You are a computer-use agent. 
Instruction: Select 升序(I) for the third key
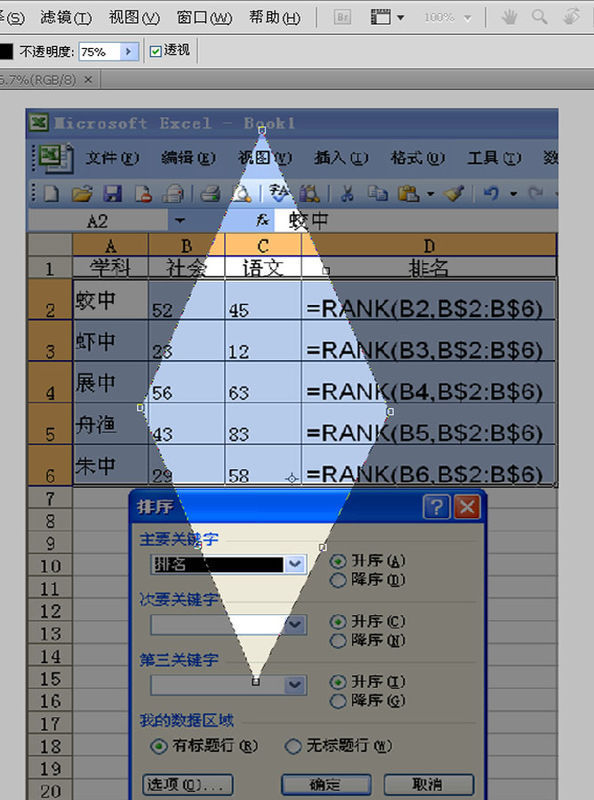[x=338, y=682]
